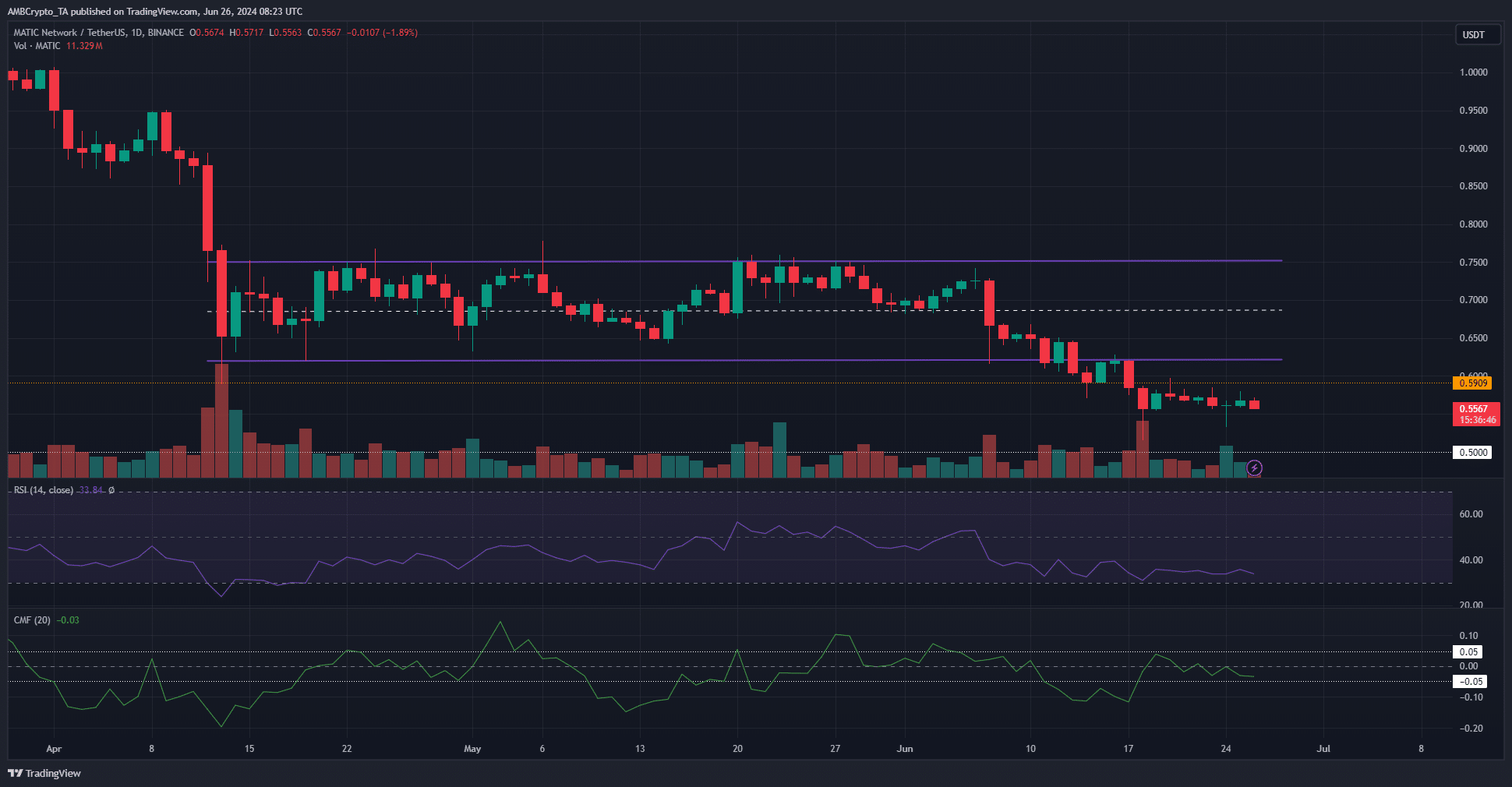Click the 0.7500 price axis value

pos(1473,263)
